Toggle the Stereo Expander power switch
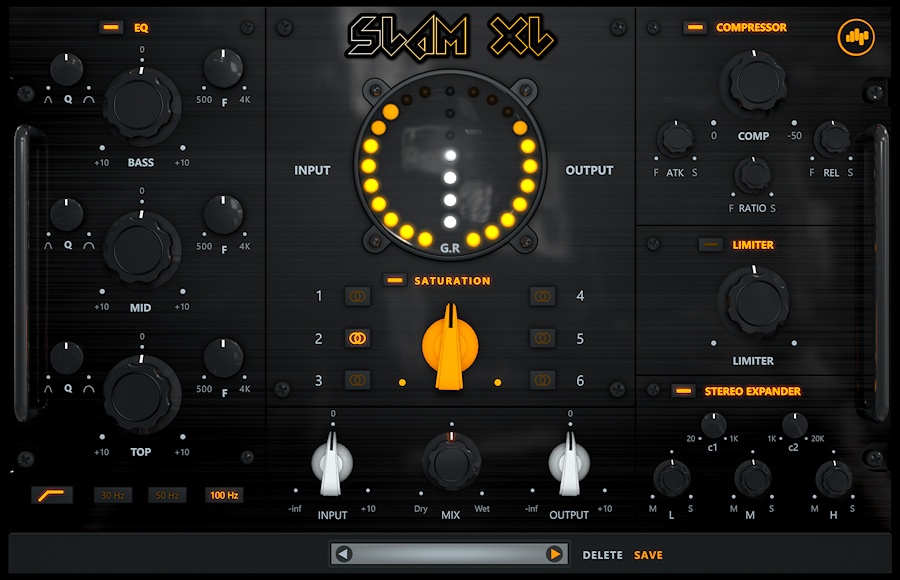The height and width of the screenshot is (580, 900). tap(683, 391)
